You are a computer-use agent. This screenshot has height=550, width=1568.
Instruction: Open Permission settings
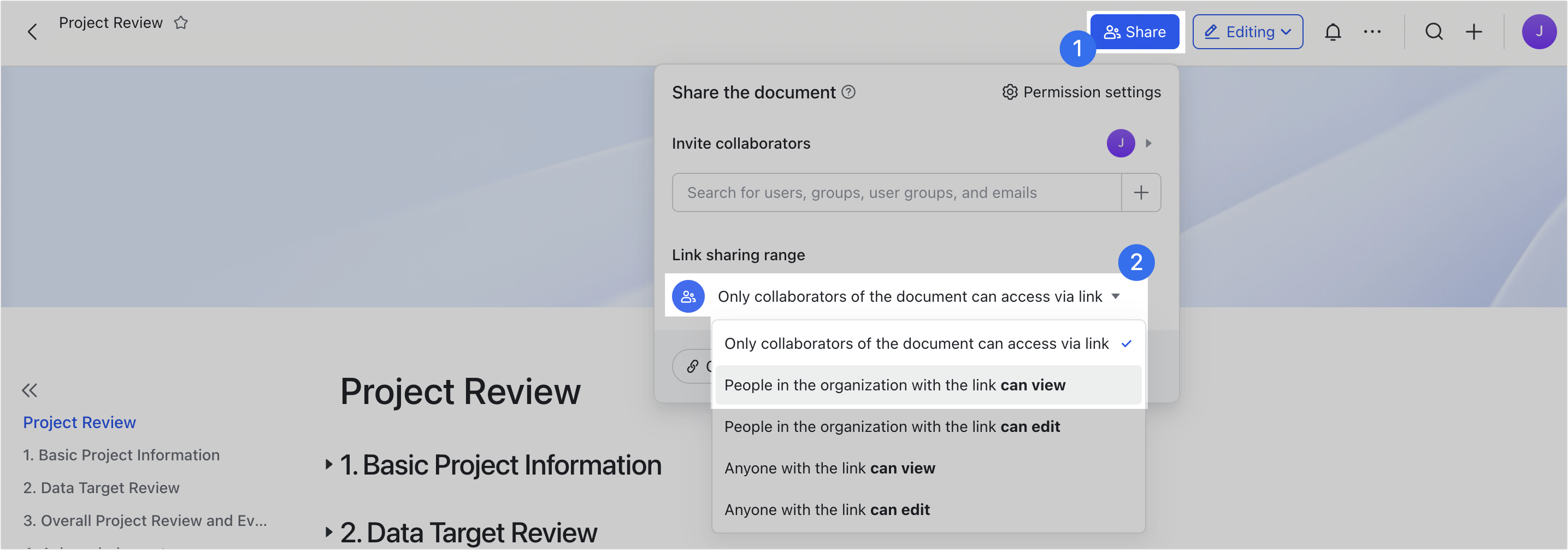coord(1081,92)
